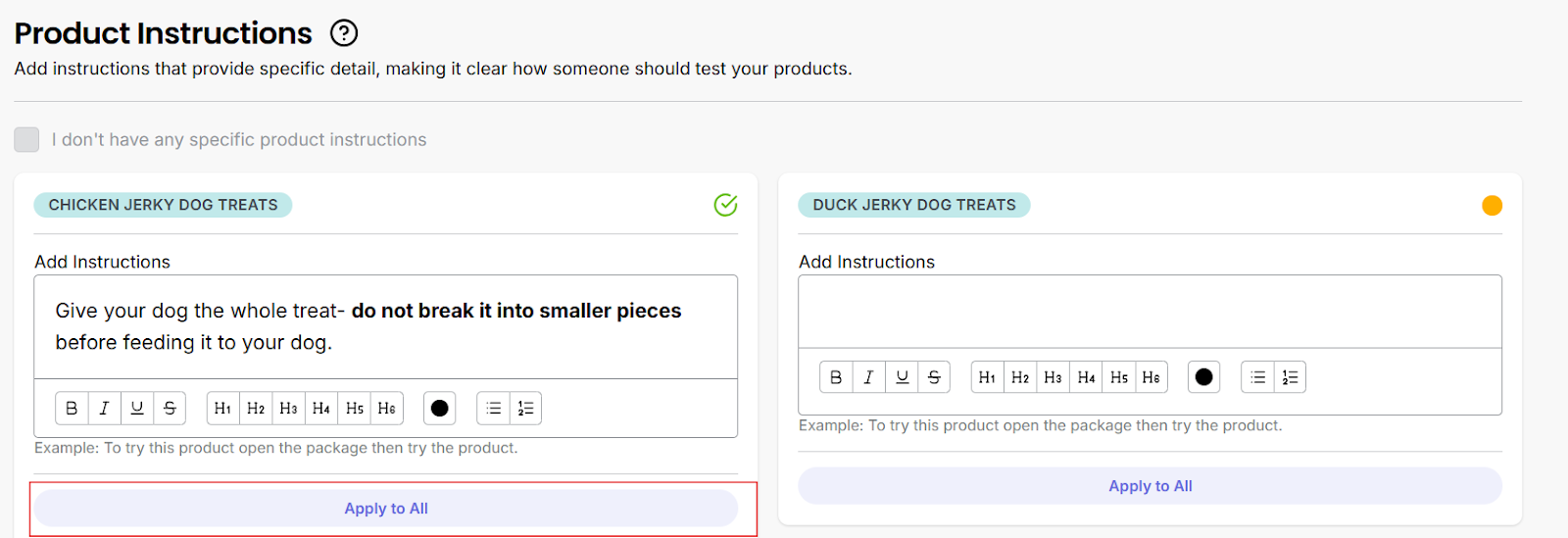Insert numbered list in Chicken Jerky editor
This screenshot has width=1568, height=538.
(x=525, y=409)
